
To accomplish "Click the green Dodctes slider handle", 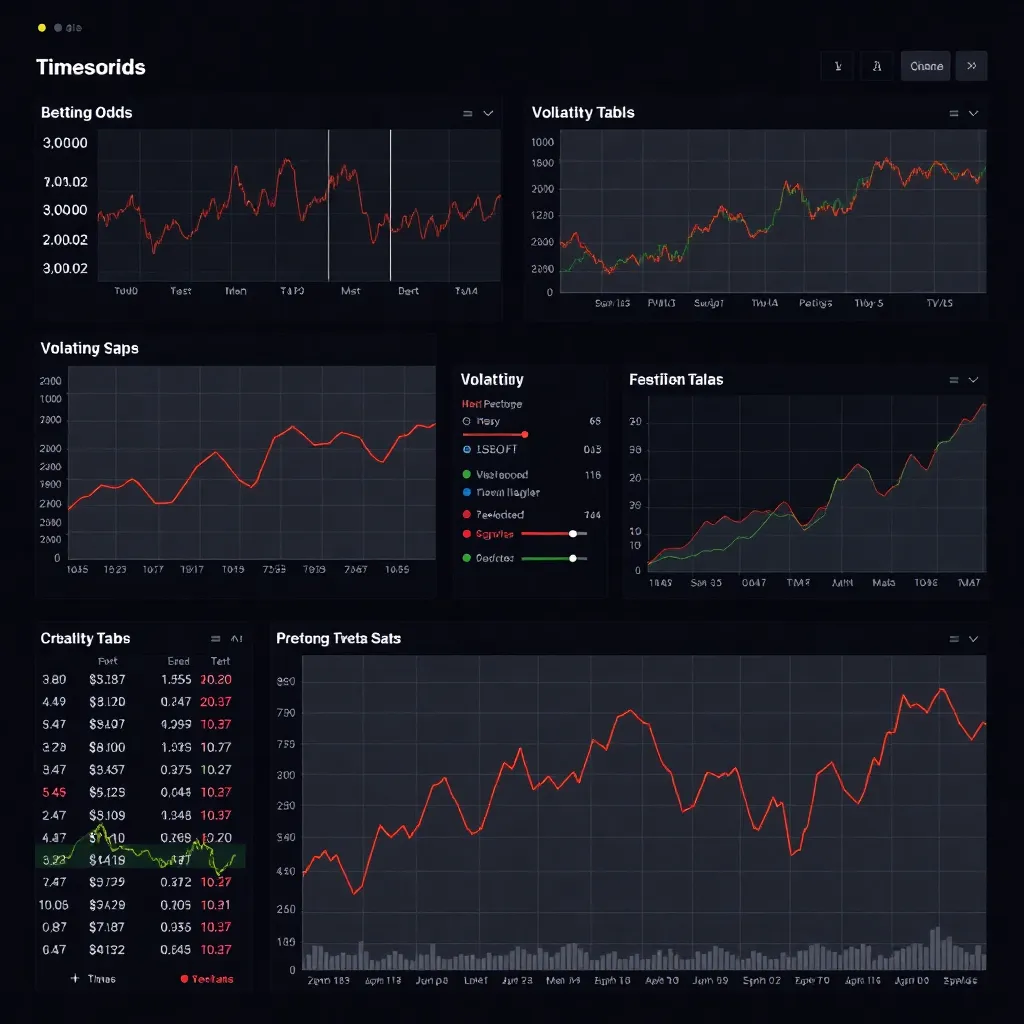I will 573,558.
